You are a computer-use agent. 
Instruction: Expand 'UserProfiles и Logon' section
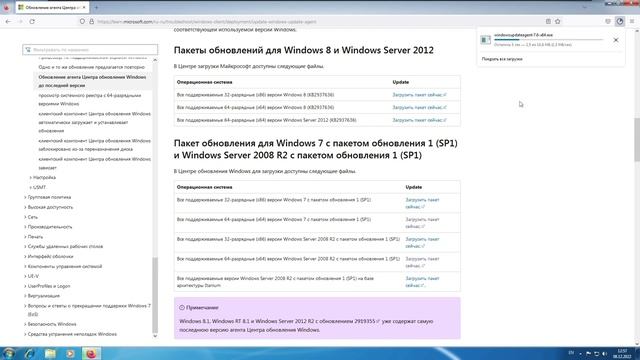click(47, 286)
